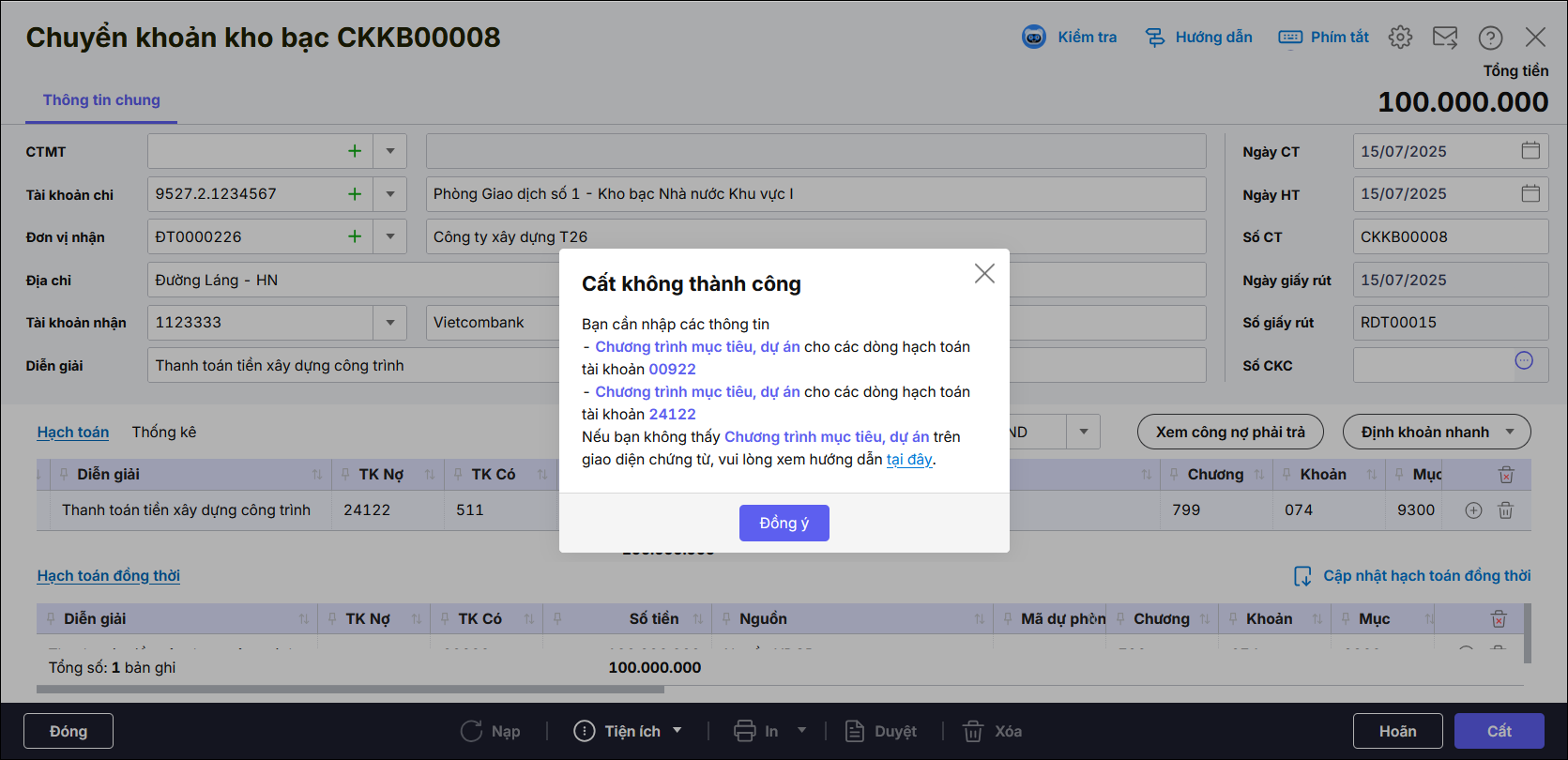Select the TK Có cell 511
The height and width of the screenshot is (760, 1568).
[x=502, y=510]
